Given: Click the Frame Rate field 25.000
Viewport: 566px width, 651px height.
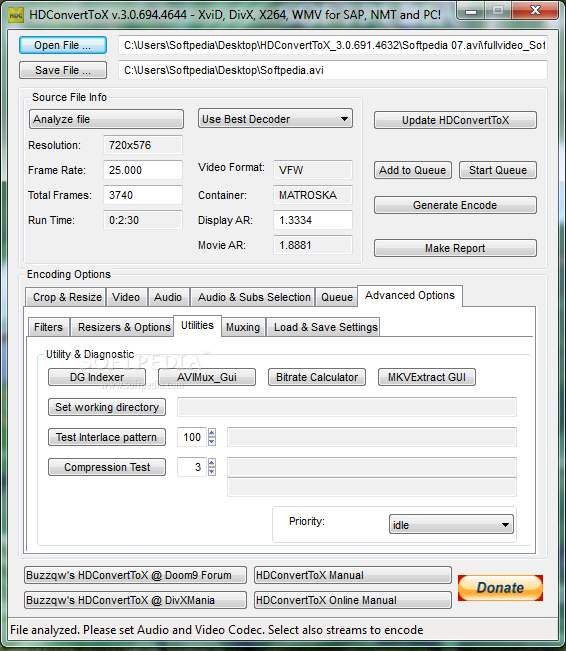Looking at the screenshot, I should tap(143, 170).
